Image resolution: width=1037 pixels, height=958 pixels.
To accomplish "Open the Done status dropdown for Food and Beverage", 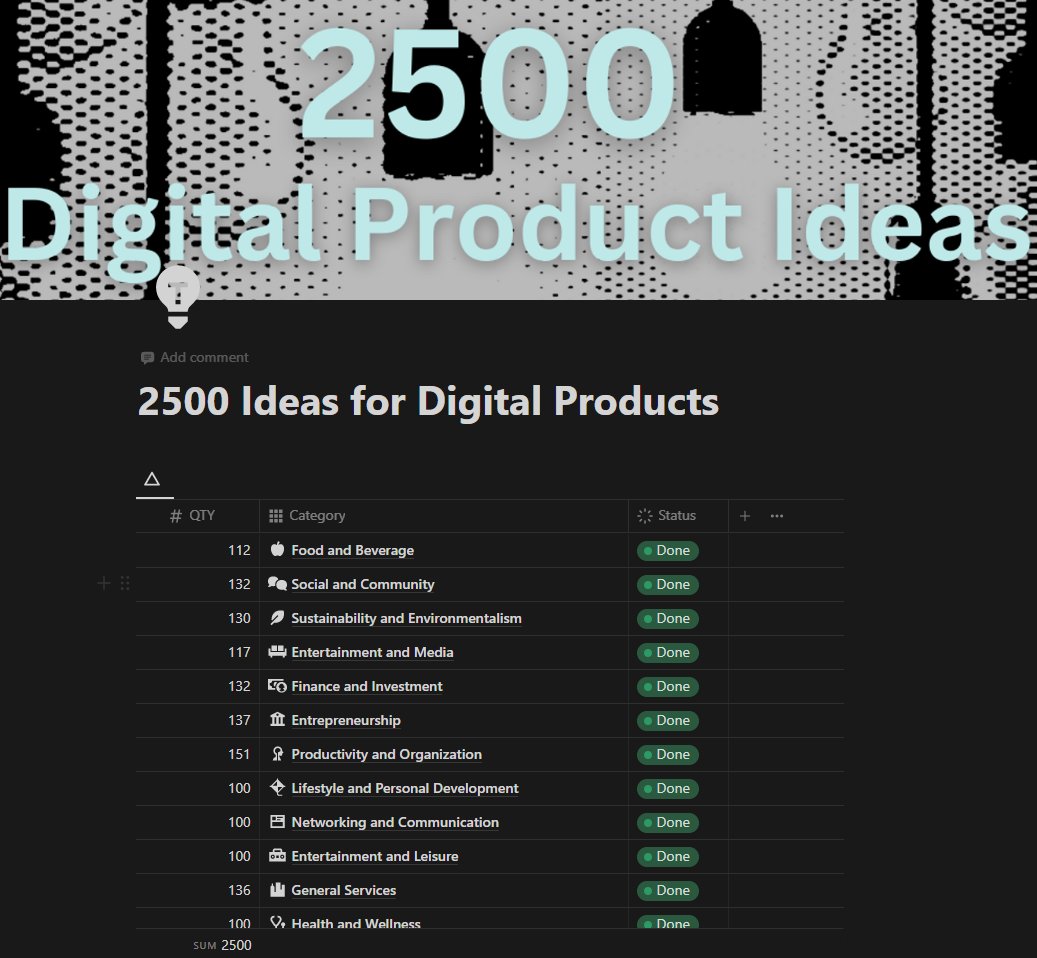I will click(667, 550).
